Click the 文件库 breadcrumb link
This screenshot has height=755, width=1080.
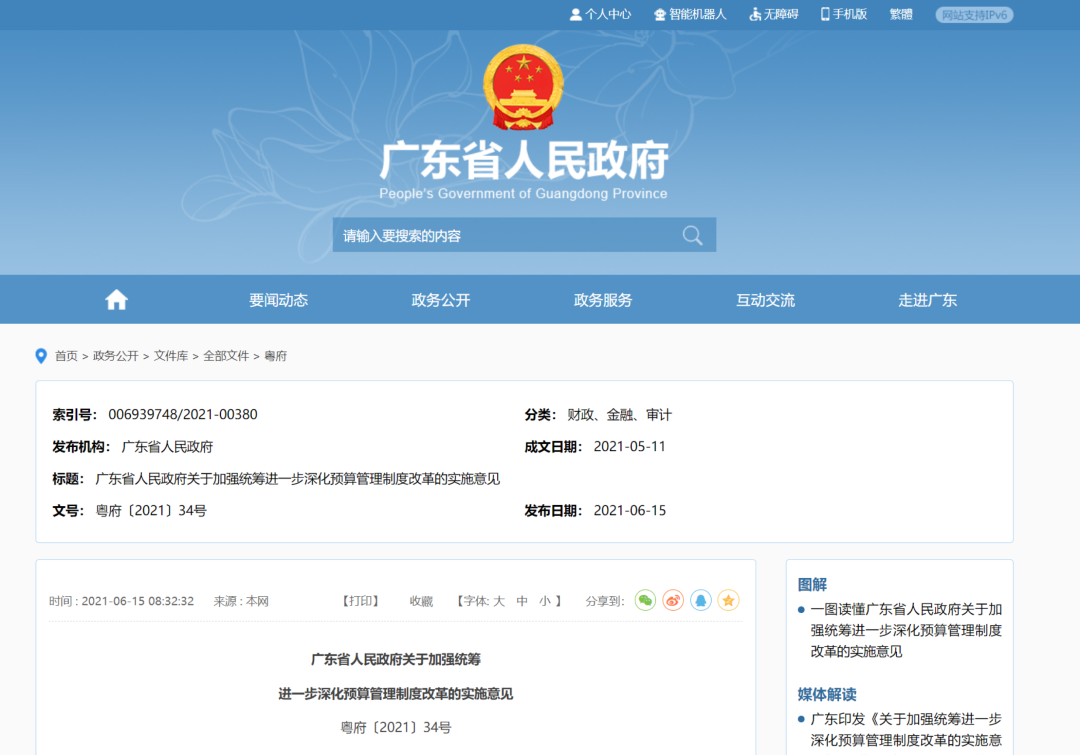click(170, 356)
